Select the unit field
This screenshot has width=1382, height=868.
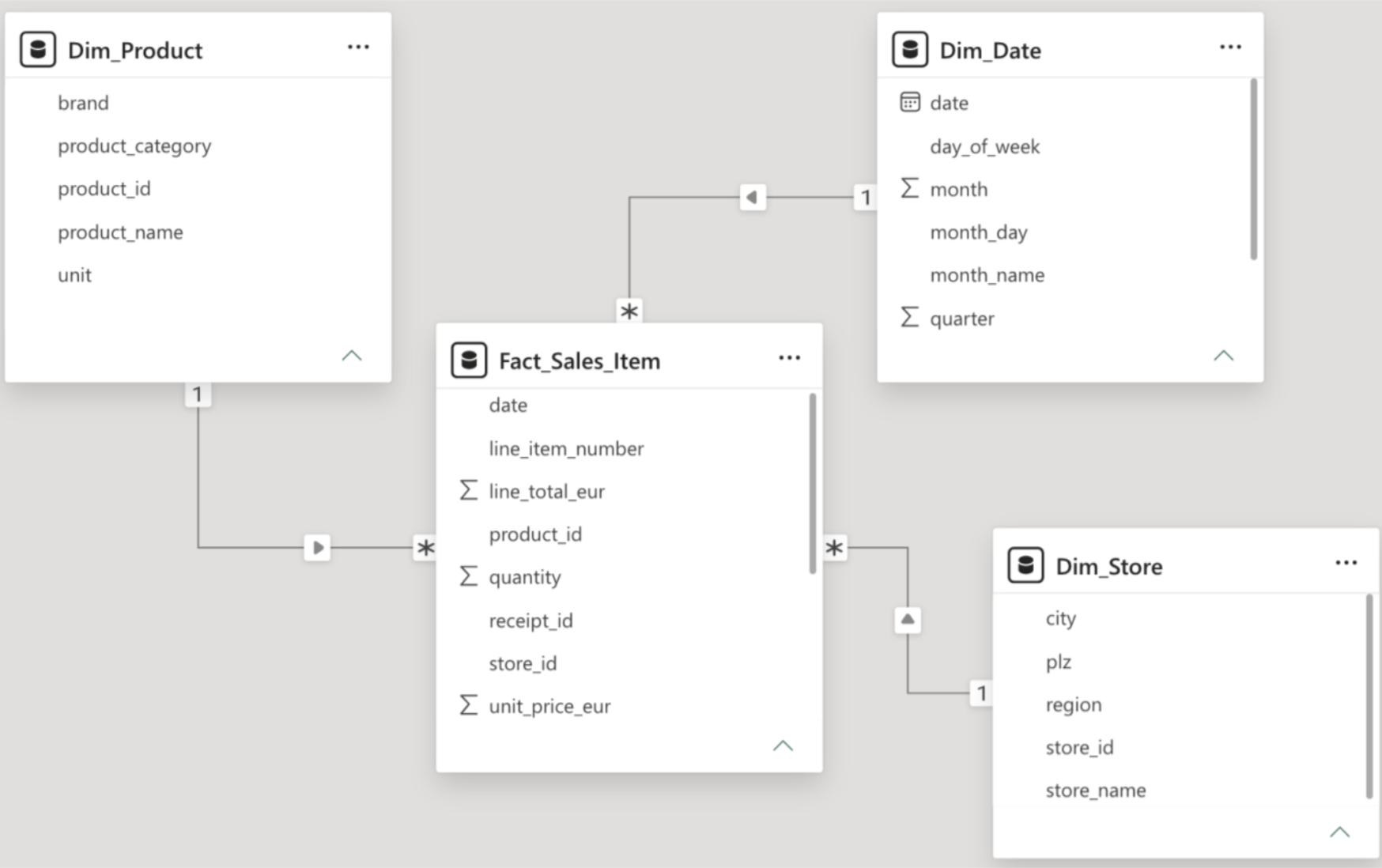click(x=74, y=275)
